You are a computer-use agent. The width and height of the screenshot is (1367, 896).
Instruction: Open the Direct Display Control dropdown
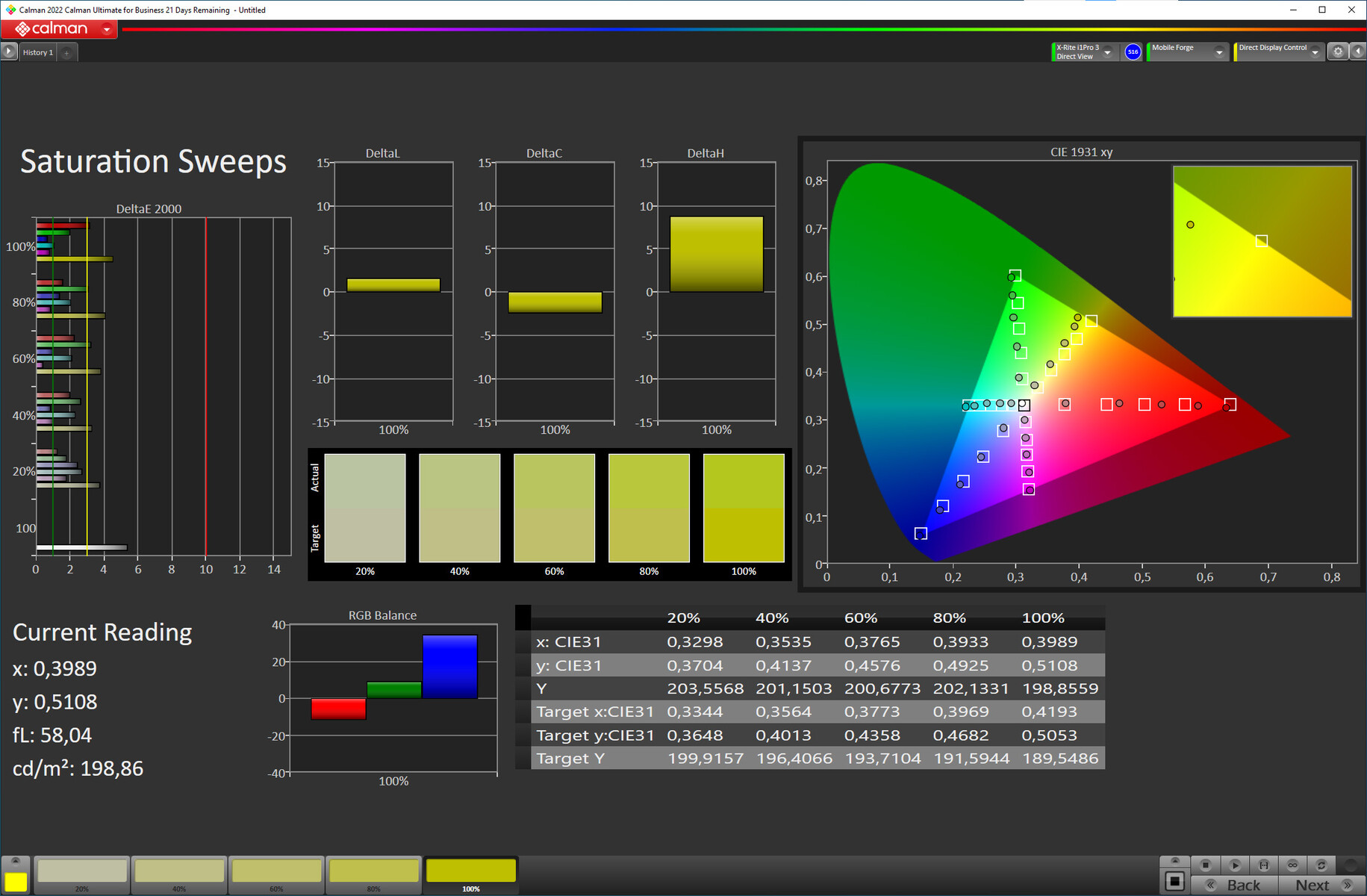coord(1315,52)
